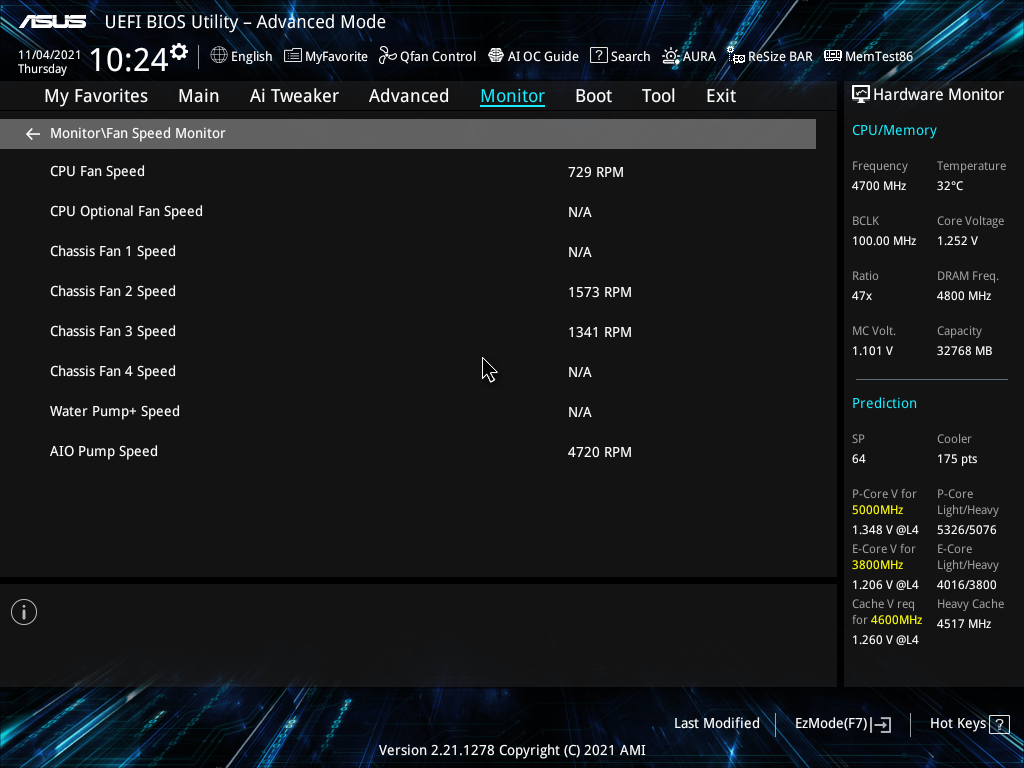Click the 4517 MHz Heavy Cache value
Screen dimensions: 1024x768
964,624
